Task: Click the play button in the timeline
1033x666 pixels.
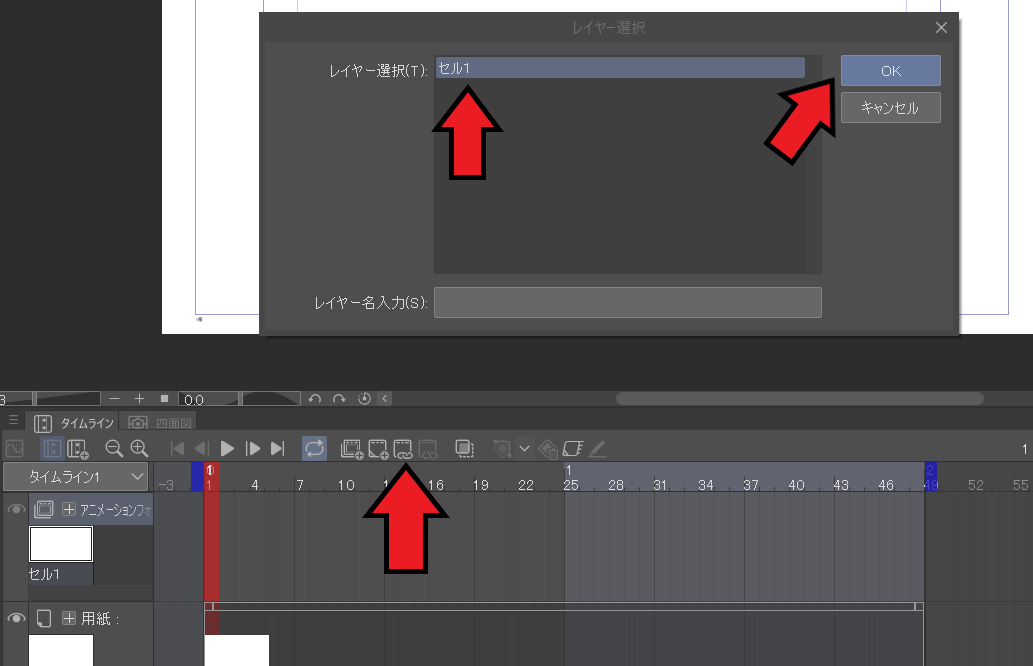Action: click(227, 449)
